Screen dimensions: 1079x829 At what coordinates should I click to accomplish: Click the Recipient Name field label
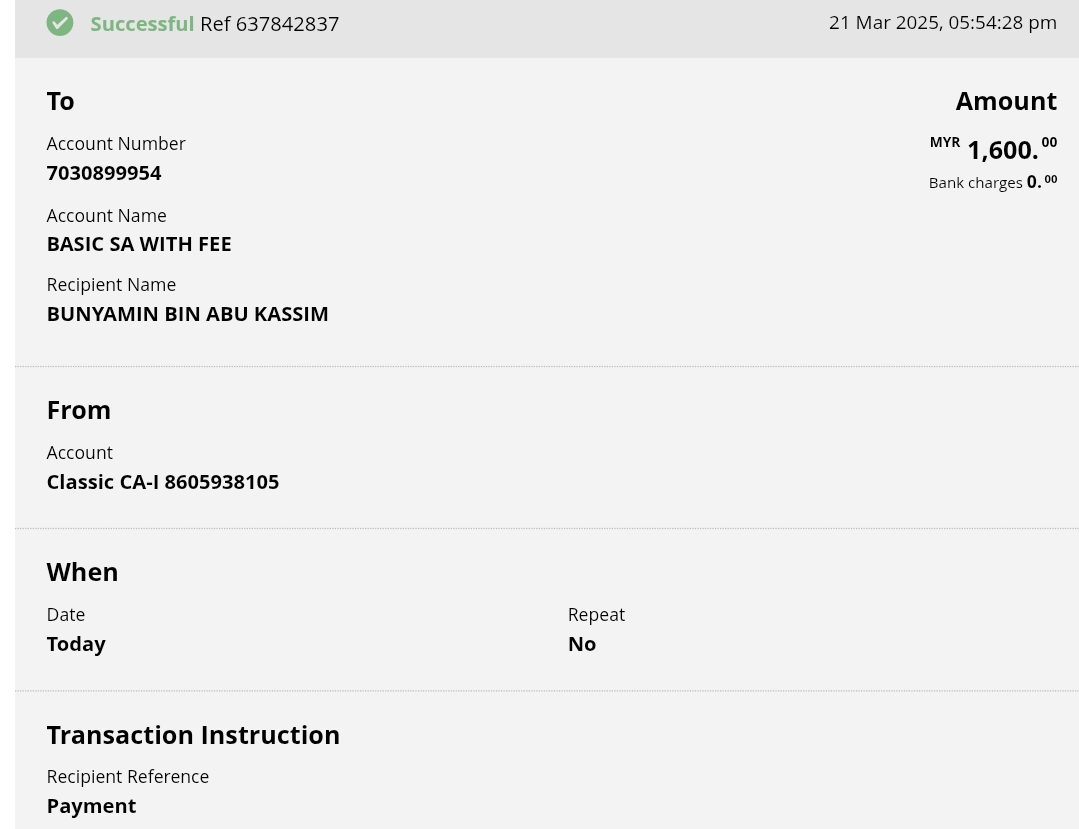(111, 285)
